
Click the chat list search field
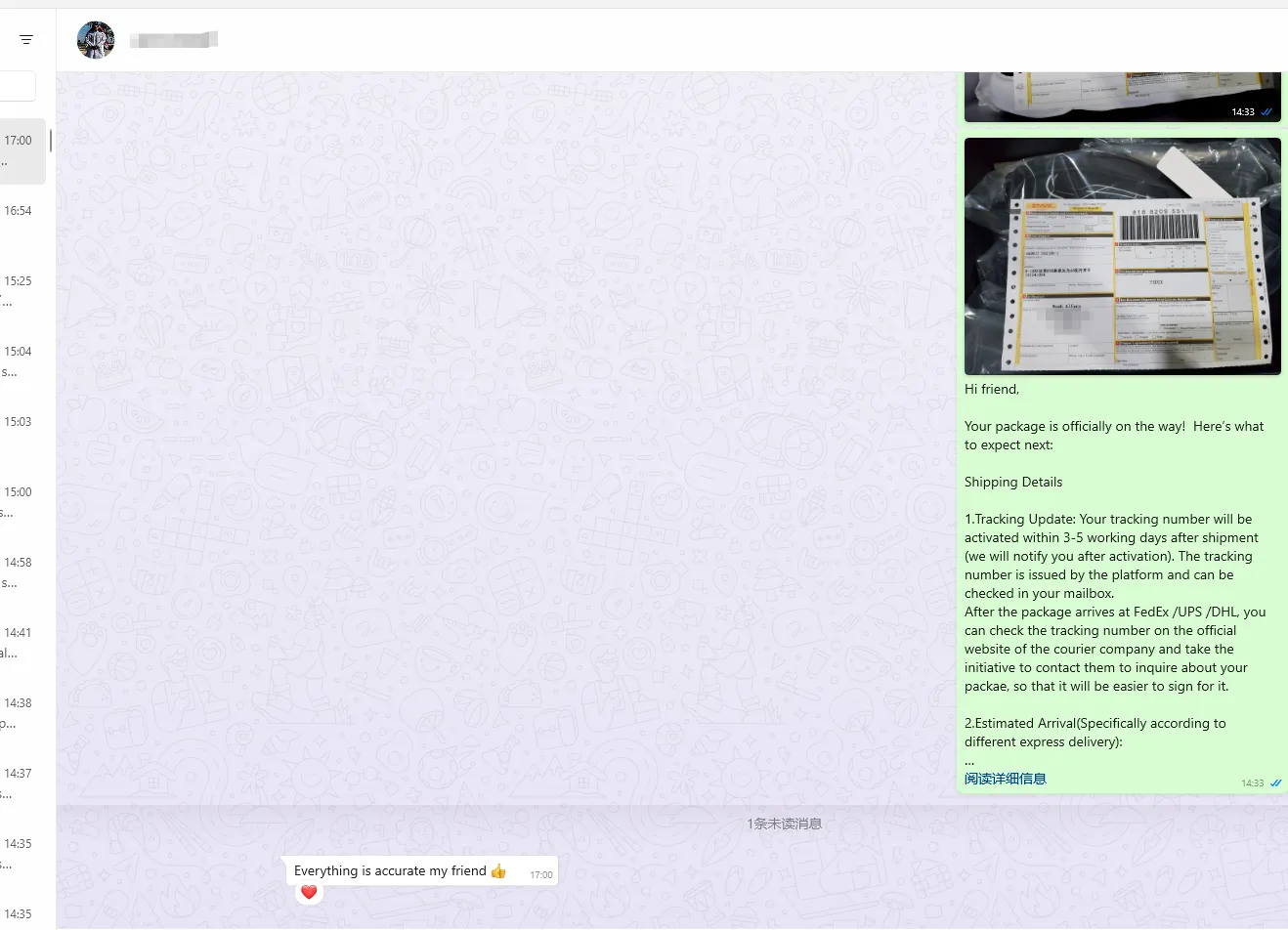click(18, 86)
